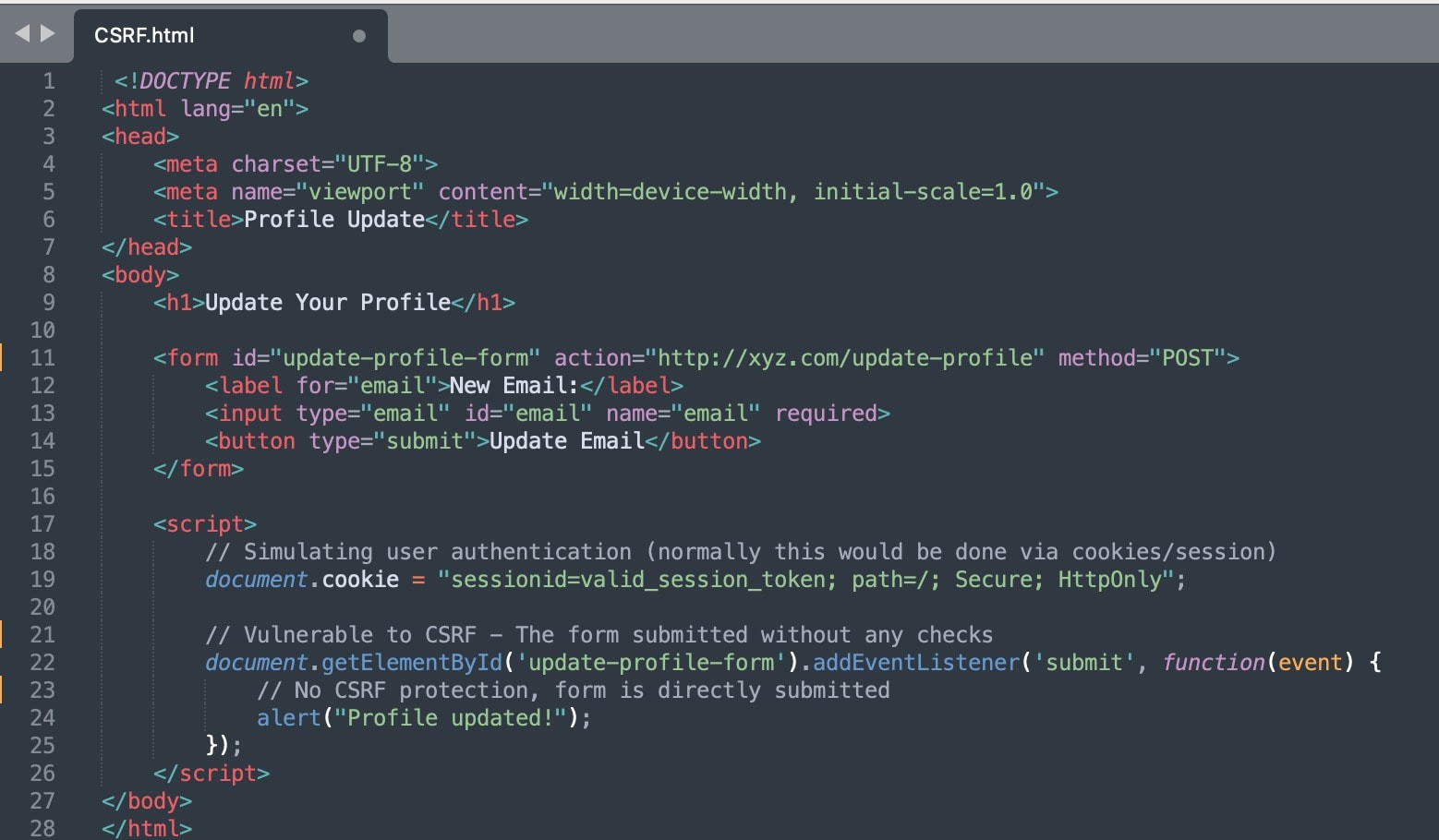Image resolution: width=1439 pixels, height=840 pixels.
Task: Click the closing html tag
Action: [x=147, y=828]
